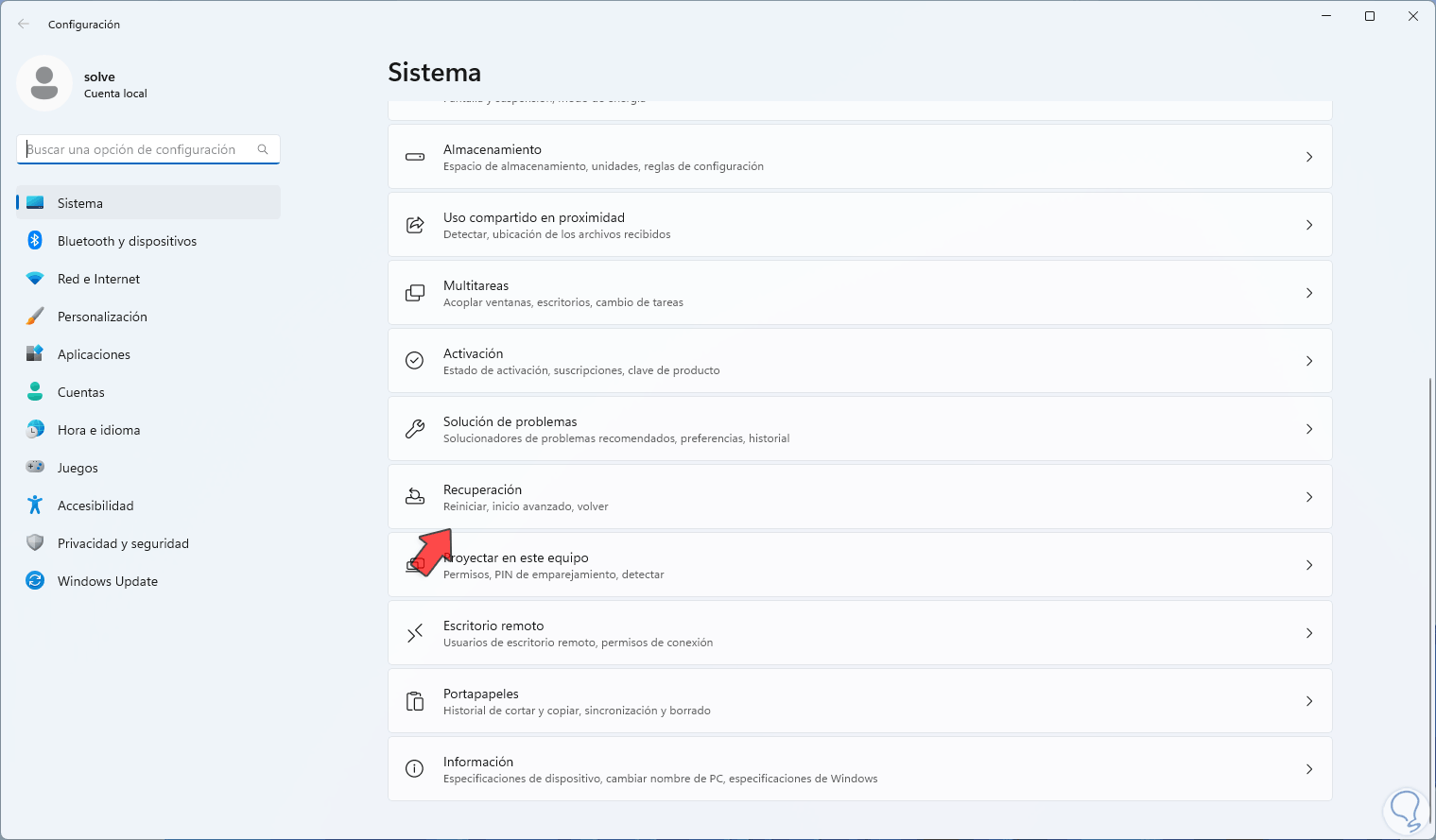The image size is (1436, 840).
Task: Select Personalización in the sidebar
Action: 102,317
